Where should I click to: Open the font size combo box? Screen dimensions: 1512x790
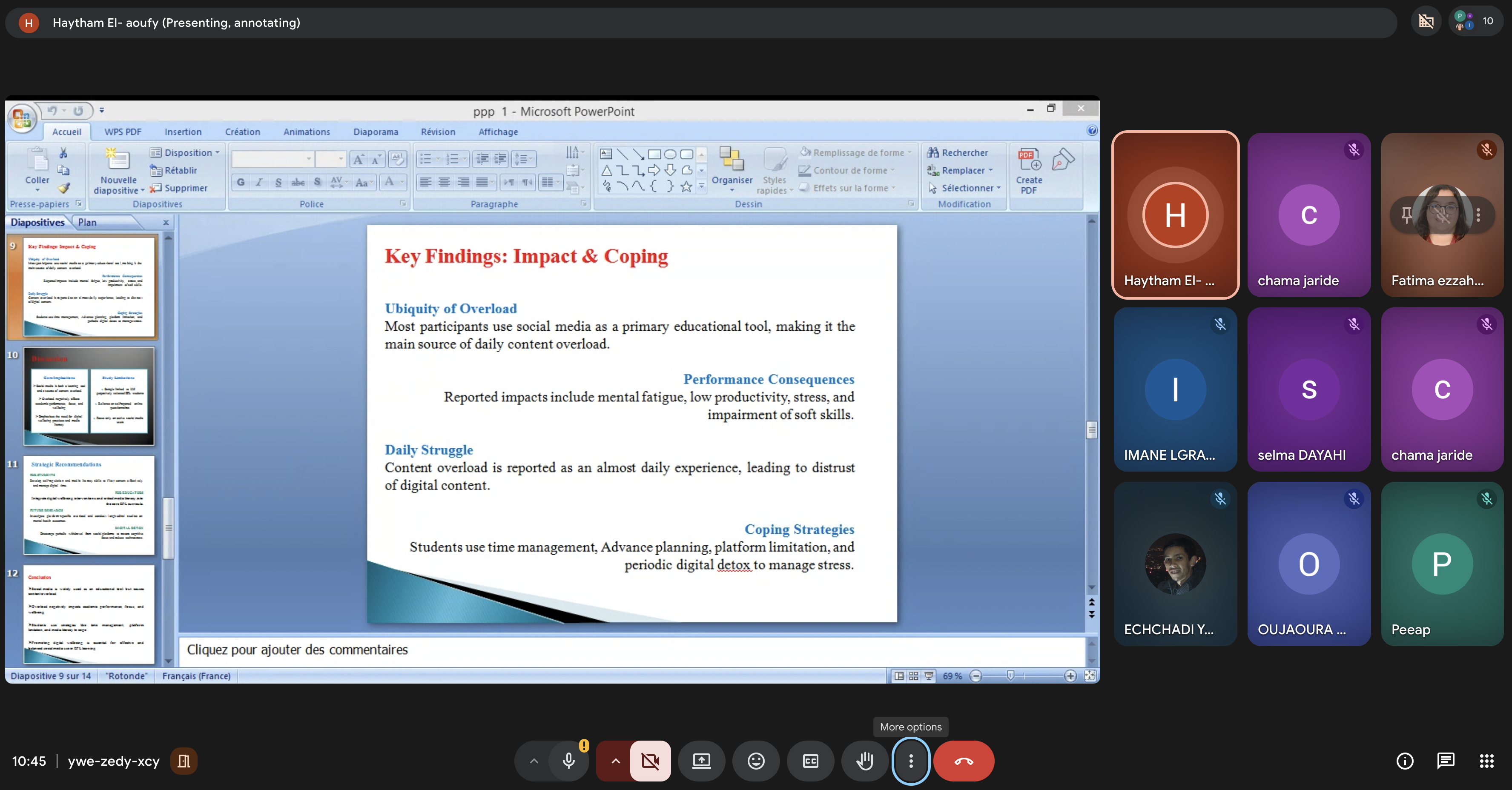pyautogui.click(x=330, y=159)
